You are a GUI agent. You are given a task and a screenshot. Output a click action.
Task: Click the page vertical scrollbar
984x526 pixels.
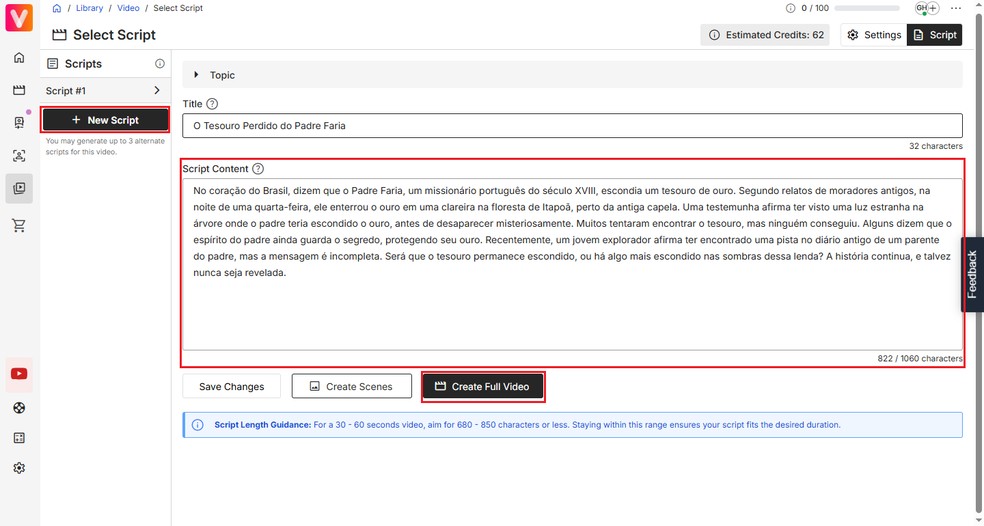[979, 263]
